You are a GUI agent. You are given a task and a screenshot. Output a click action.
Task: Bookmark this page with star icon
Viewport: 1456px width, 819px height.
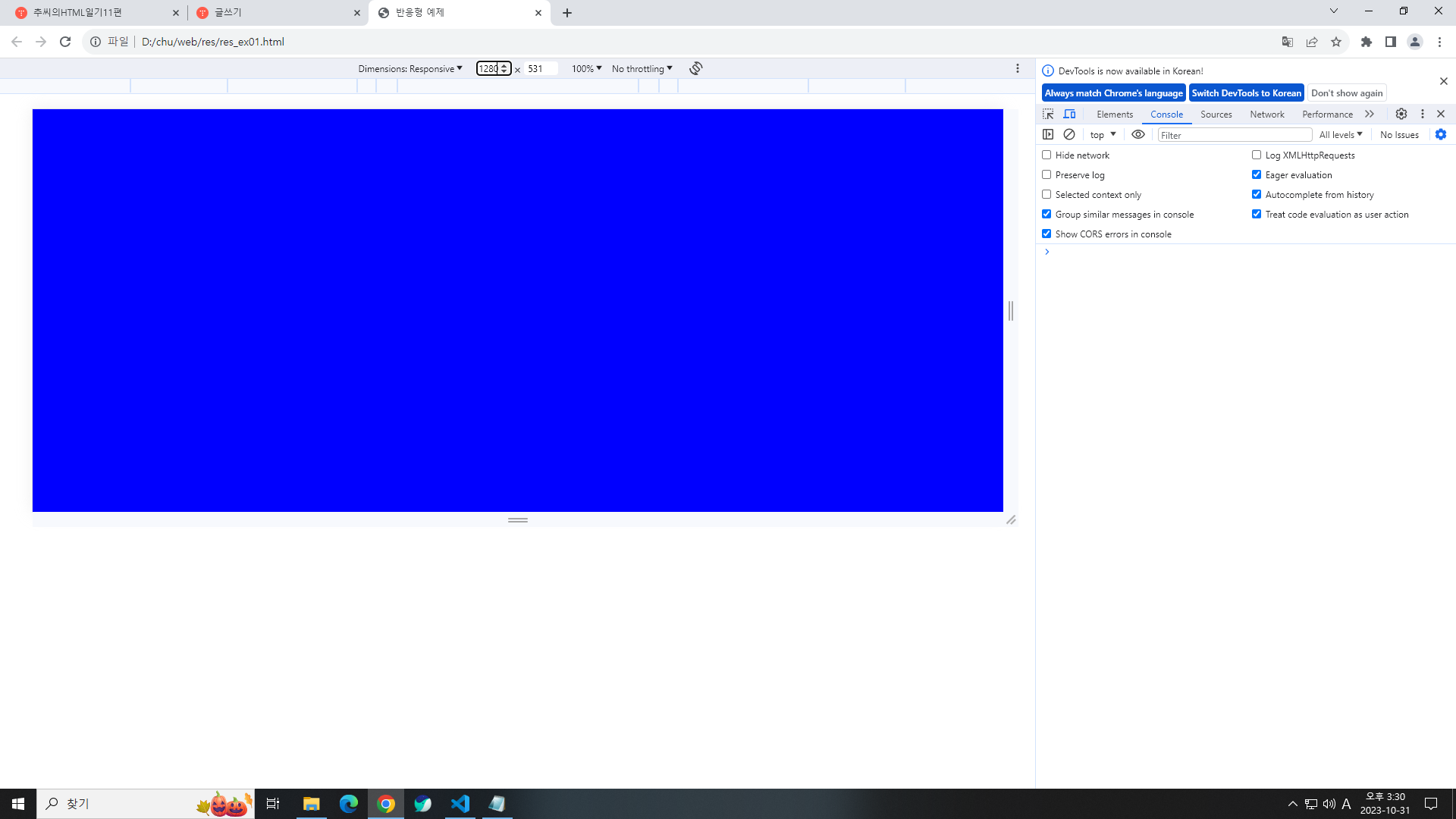tap(1336, 42)
